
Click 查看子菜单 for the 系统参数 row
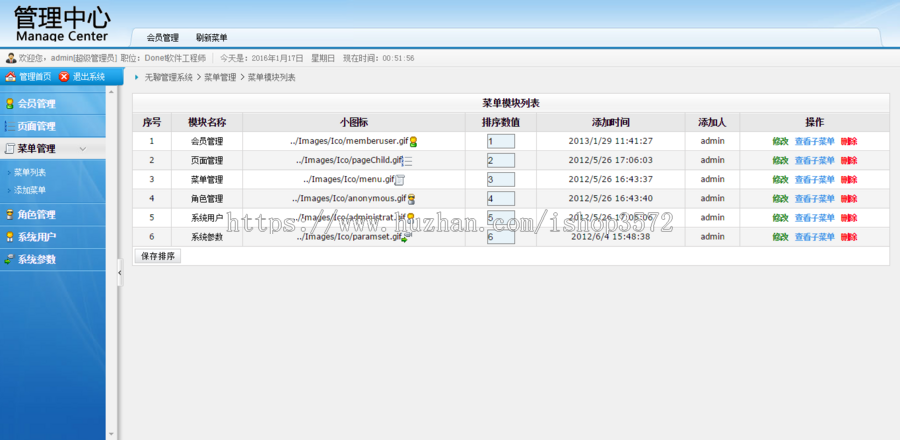pyautogui.click(x=814, y=237)
